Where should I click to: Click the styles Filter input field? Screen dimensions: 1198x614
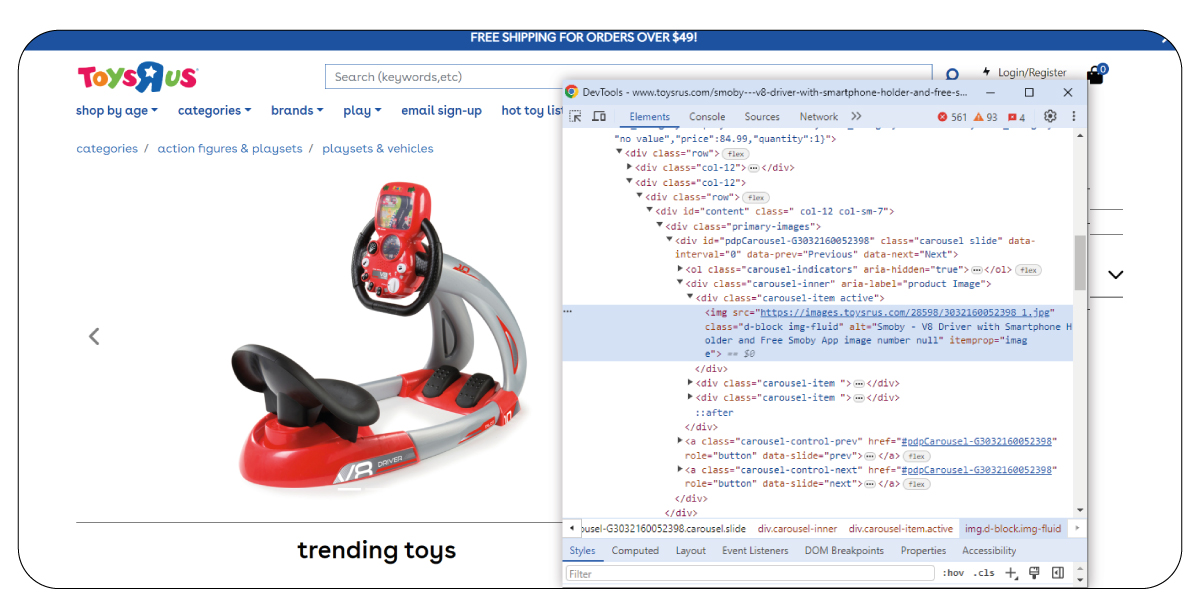pyautogui.click(x=750, y=574)
